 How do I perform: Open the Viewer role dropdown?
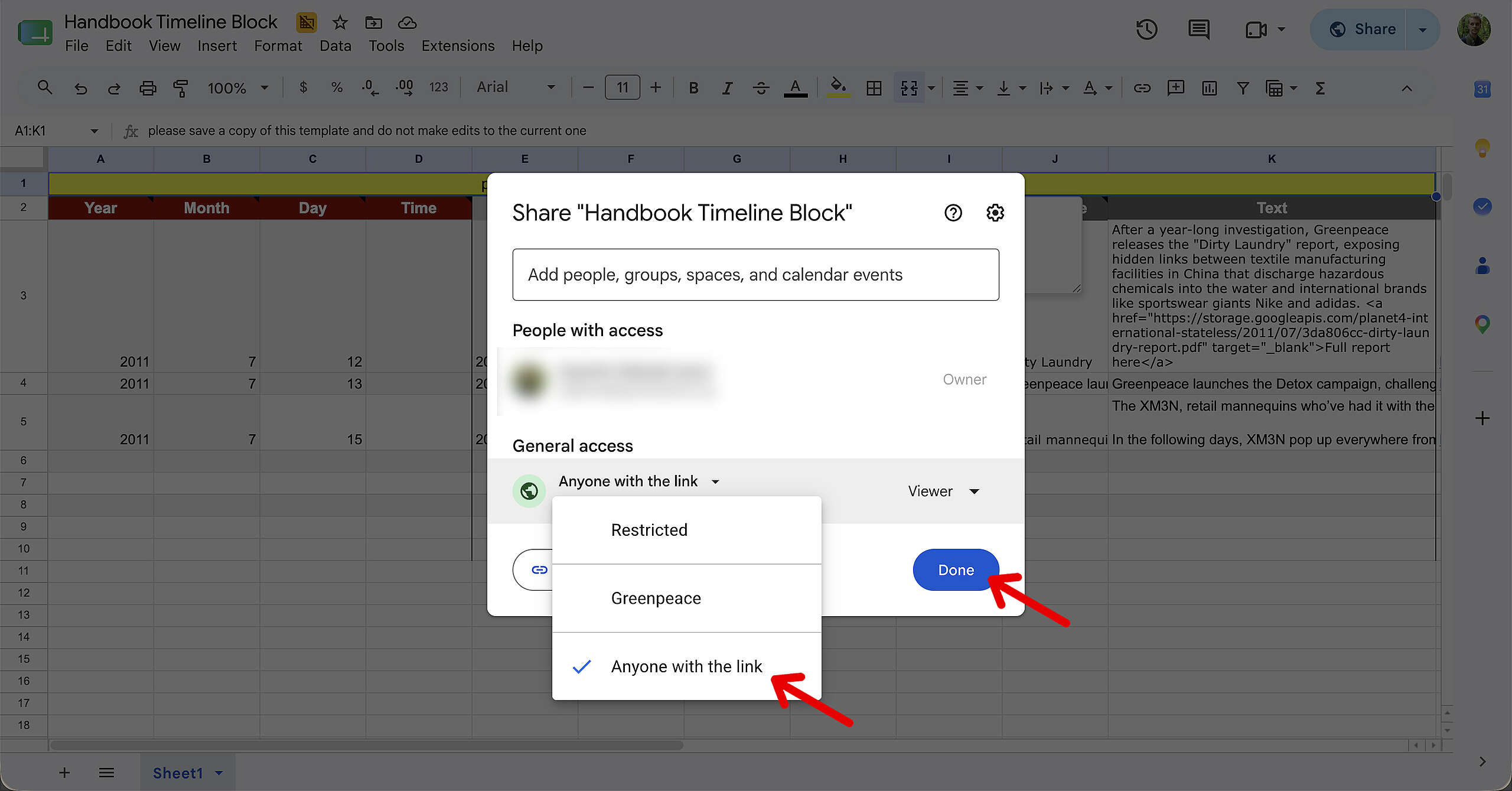click(x=944, y=491)
